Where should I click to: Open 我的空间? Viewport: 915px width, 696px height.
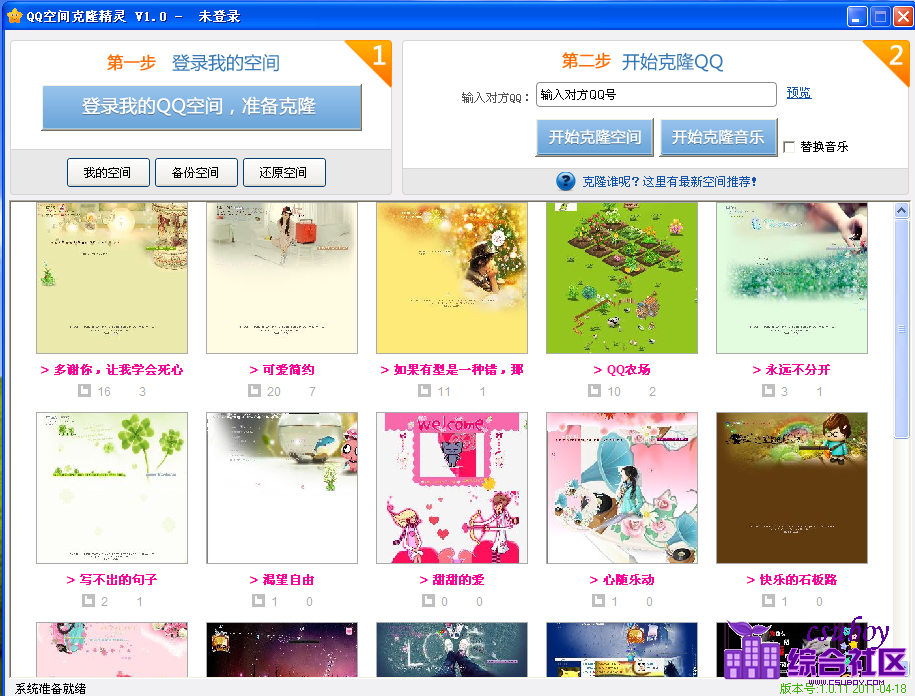coord(108,172)
